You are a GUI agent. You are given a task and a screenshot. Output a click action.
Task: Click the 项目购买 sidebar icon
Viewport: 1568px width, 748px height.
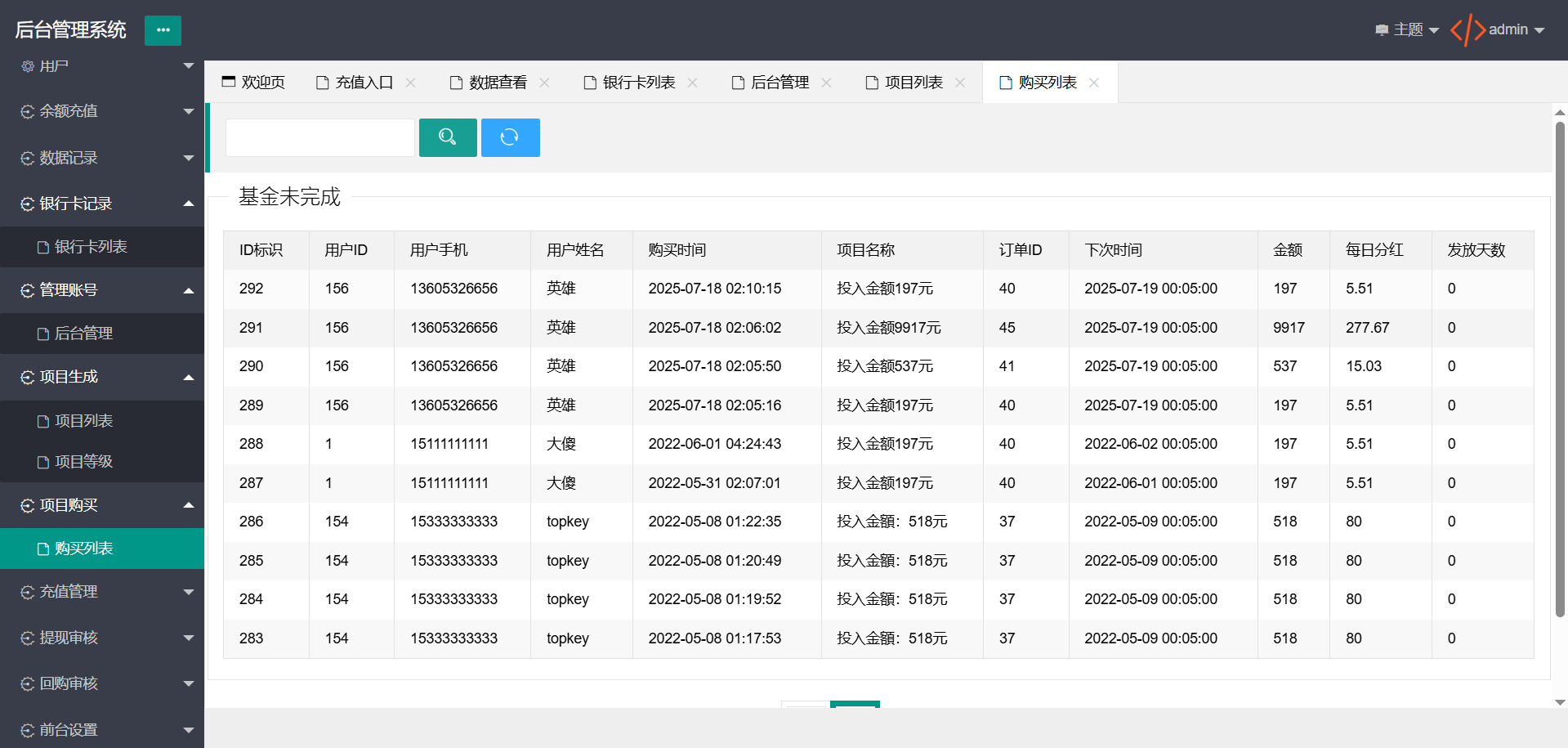click(28, 506)
